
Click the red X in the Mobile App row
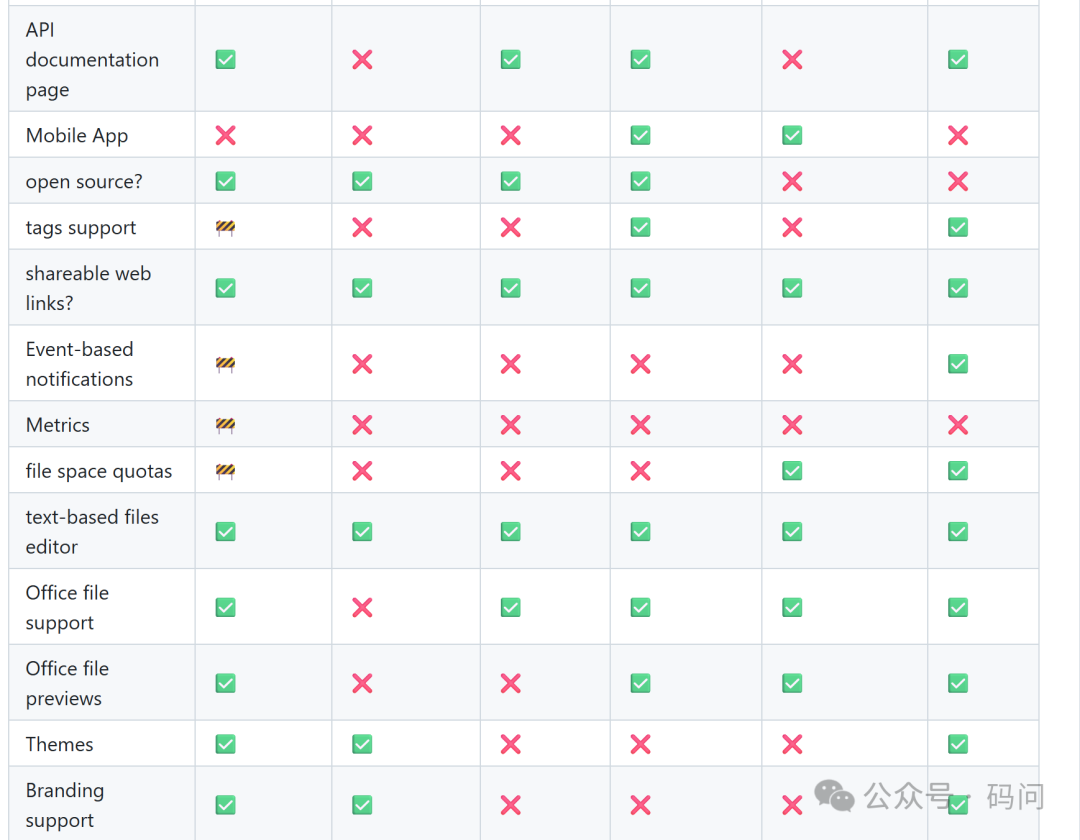(225, 135)
